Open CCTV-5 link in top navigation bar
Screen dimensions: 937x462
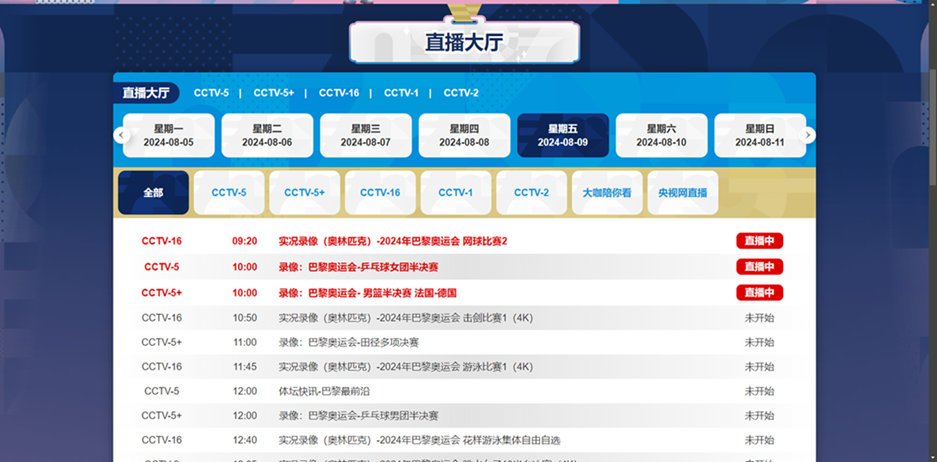click(x=211, y=93)
